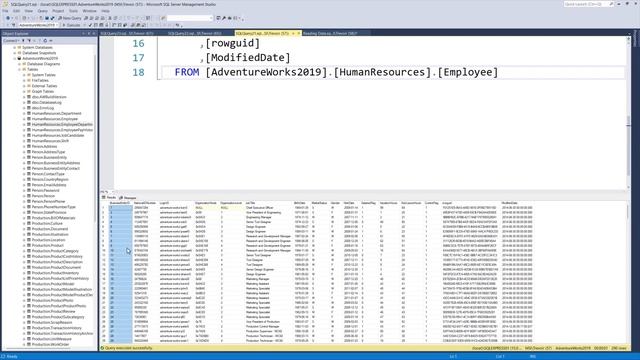Viewport: 640px width, 360px height.
Task: Open the Messages tab
Action: tap(128, 198)
